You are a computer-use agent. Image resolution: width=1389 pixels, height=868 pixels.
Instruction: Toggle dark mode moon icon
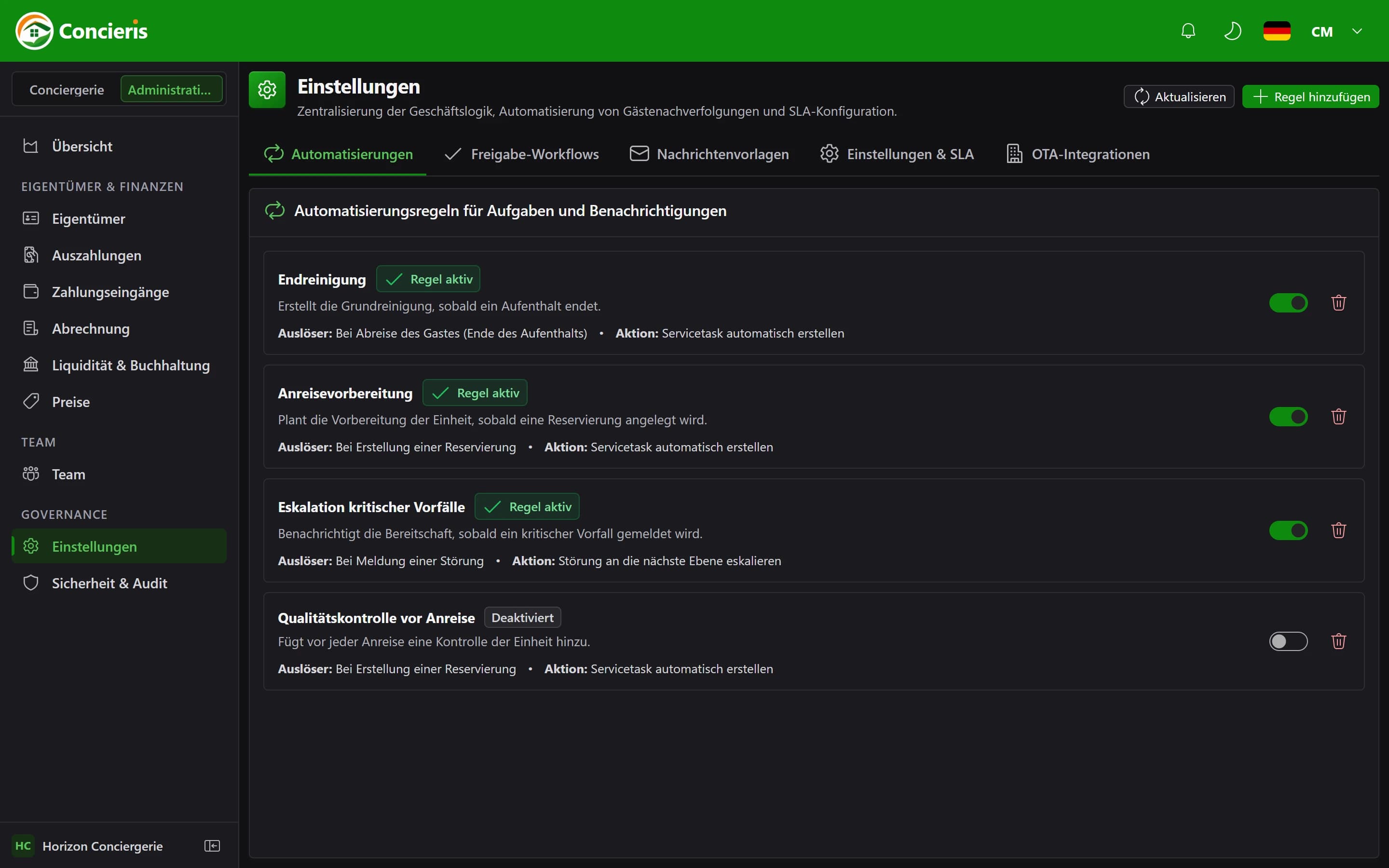(1232, 31)
